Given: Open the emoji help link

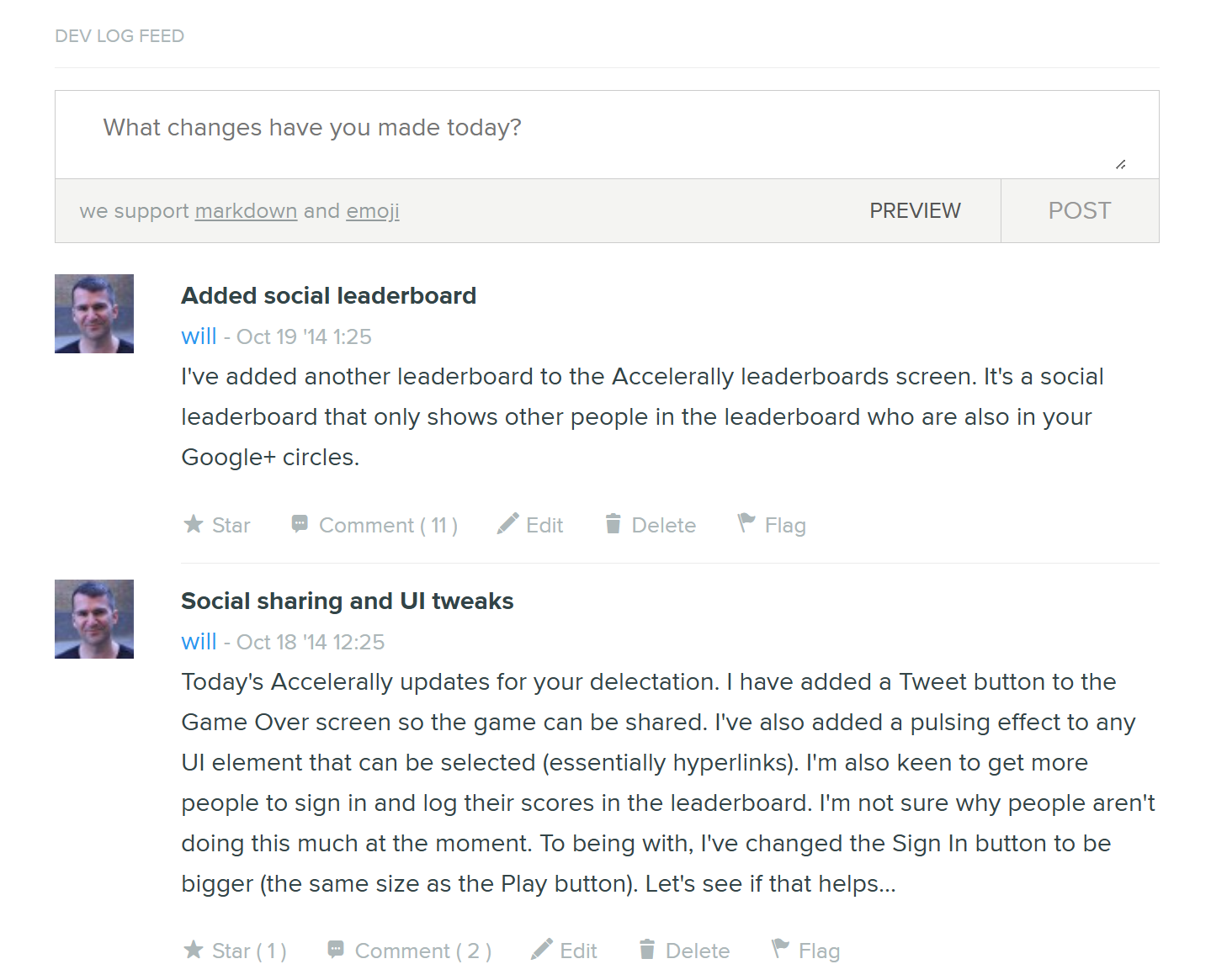Looking at the screenshot, I should point(373,210).
